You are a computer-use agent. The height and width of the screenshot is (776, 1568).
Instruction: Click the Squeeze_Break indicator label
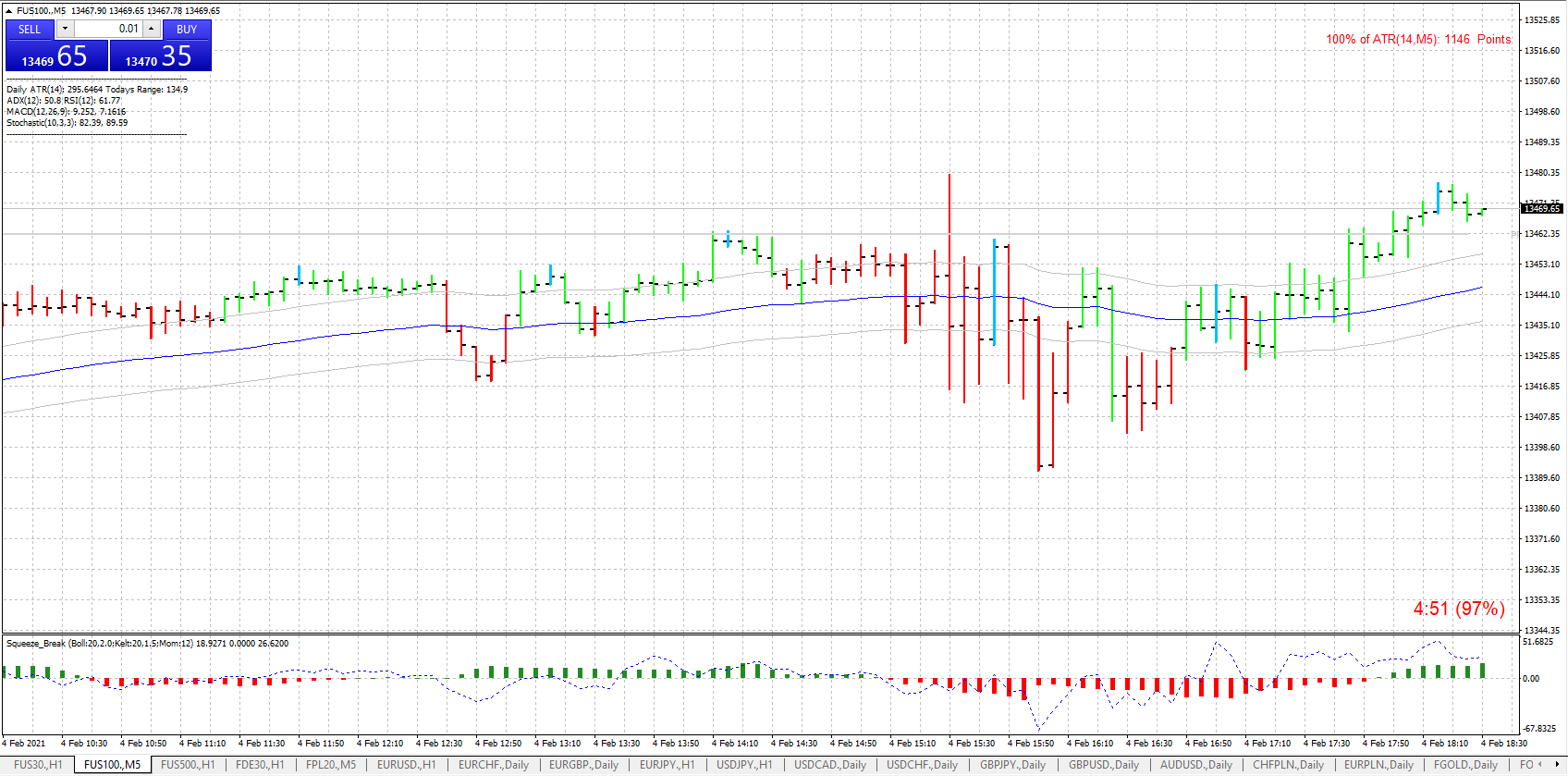[147, 644]
